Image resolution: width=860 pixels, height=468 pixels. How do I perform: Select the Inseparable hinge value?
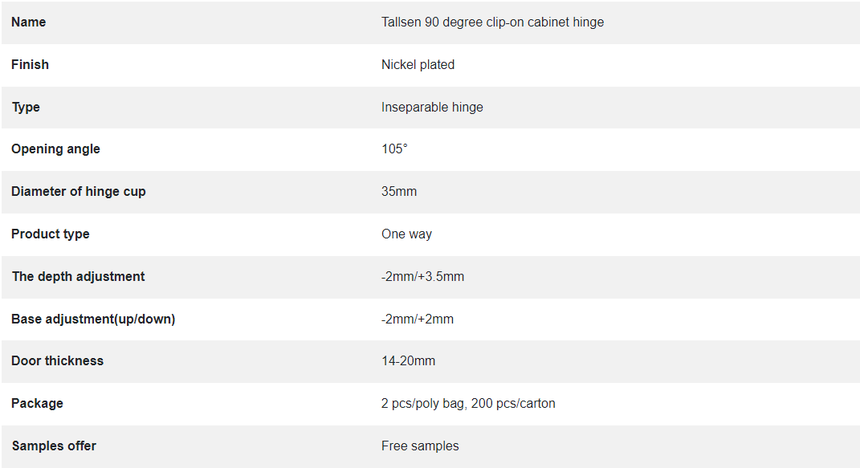[432, 107]
